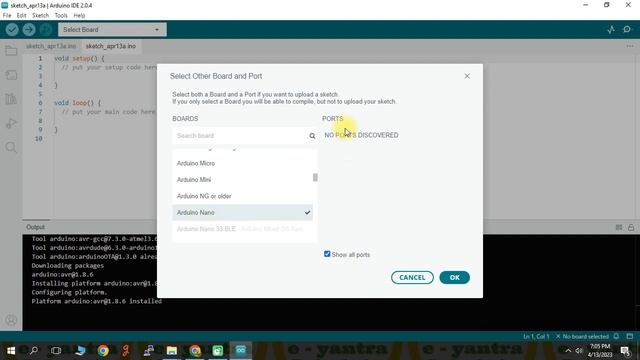
Task: Open the Debug sidebar panel icon
Action: pos(11,123)
